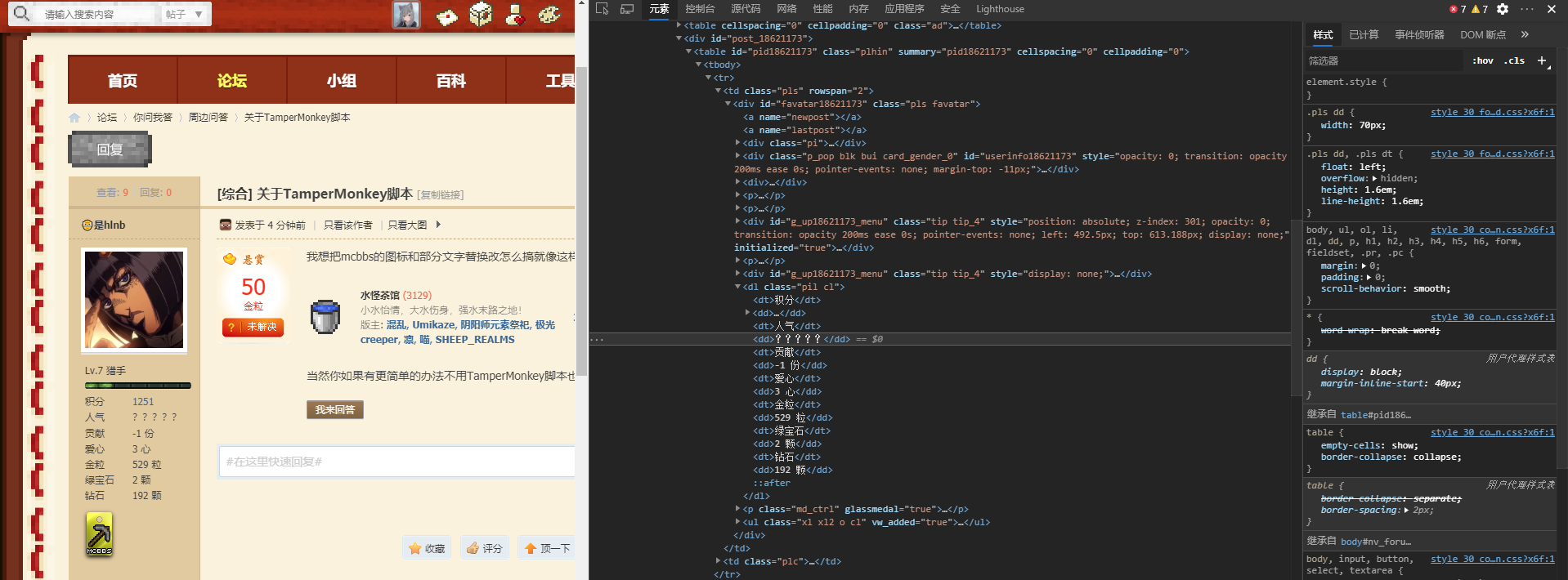This screenshot has width=1568, height=580.
Task: Click the quick reply text field
Action: coord(397,462)
